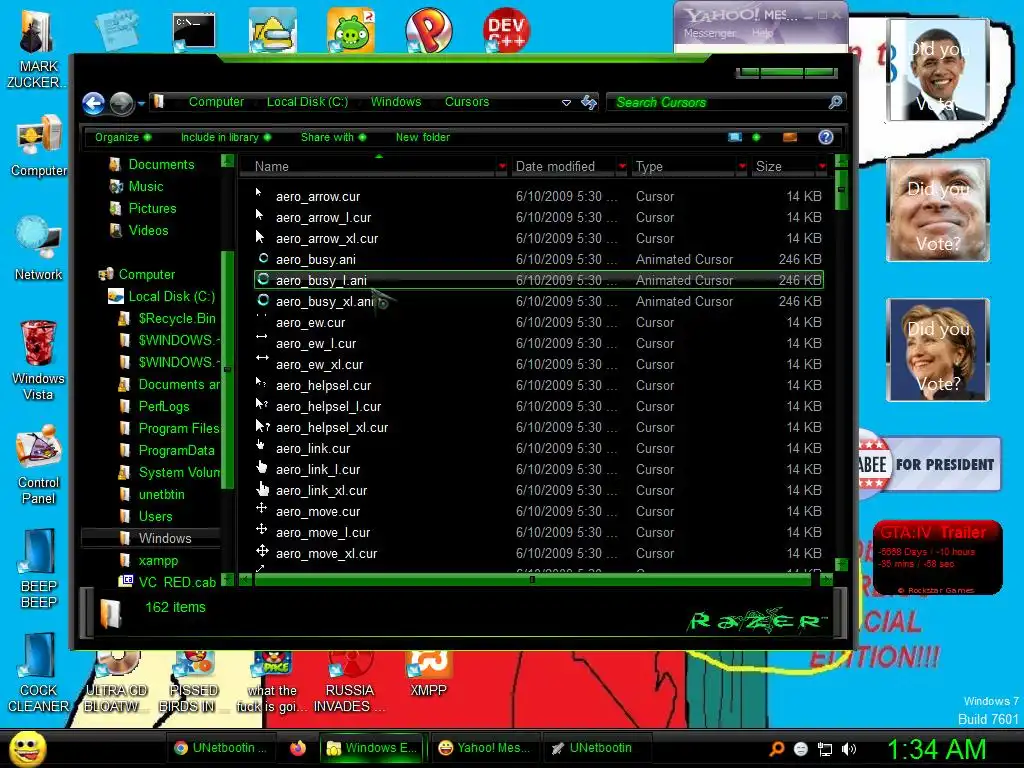Click the Forward navigation arrow in Explorer
The width and height of the screenshot is (1024, 768).
click(x=121, y=103)
